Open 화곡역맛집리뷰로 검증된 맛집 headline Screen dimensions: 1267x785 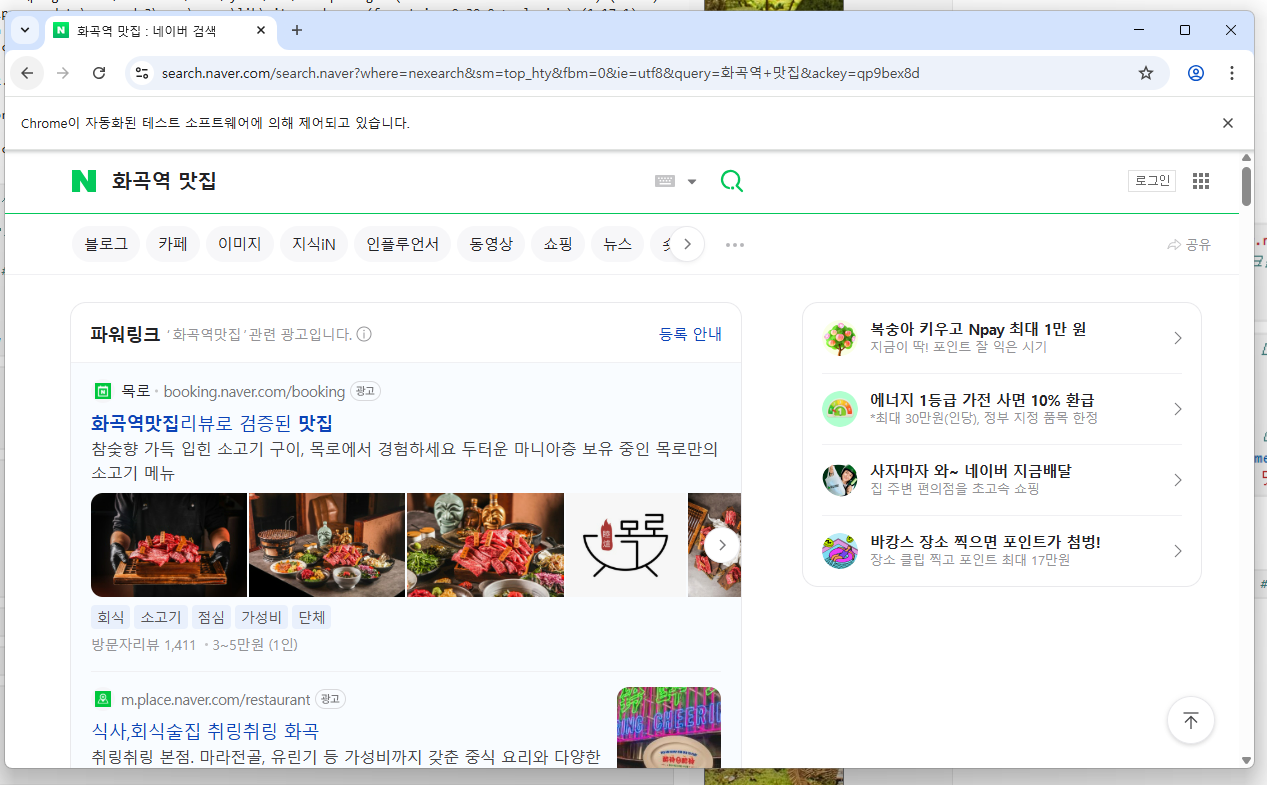pyautogui.click(x=212, y=423)
